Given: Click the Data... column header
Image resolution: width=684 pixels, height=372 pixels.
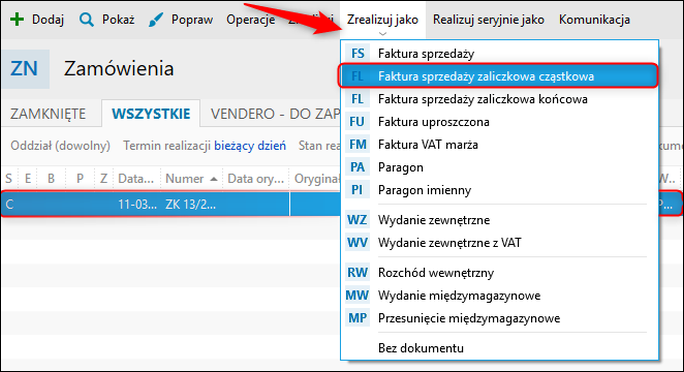Looking at the screenshot, I should [136, 179].
